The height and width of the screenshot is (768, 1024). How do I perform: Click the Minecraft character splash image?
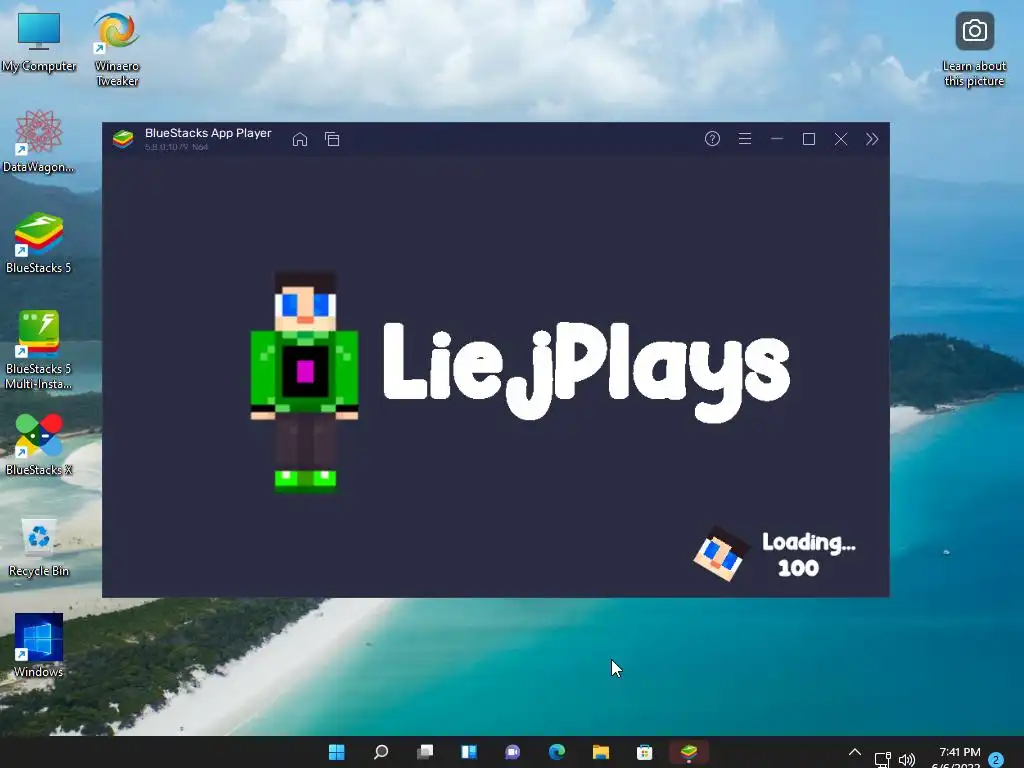tap(304, 382)
